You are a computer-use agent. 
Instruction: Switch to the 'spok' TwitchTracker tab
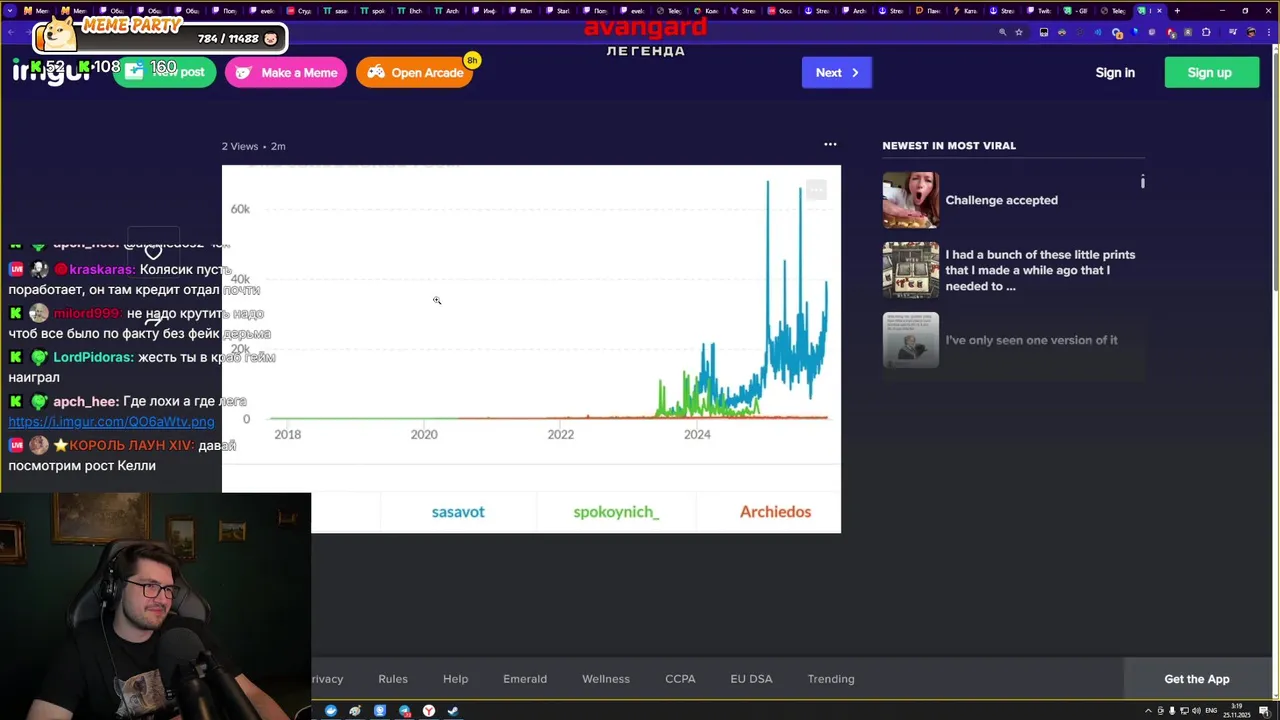click(x=374, y=11)
